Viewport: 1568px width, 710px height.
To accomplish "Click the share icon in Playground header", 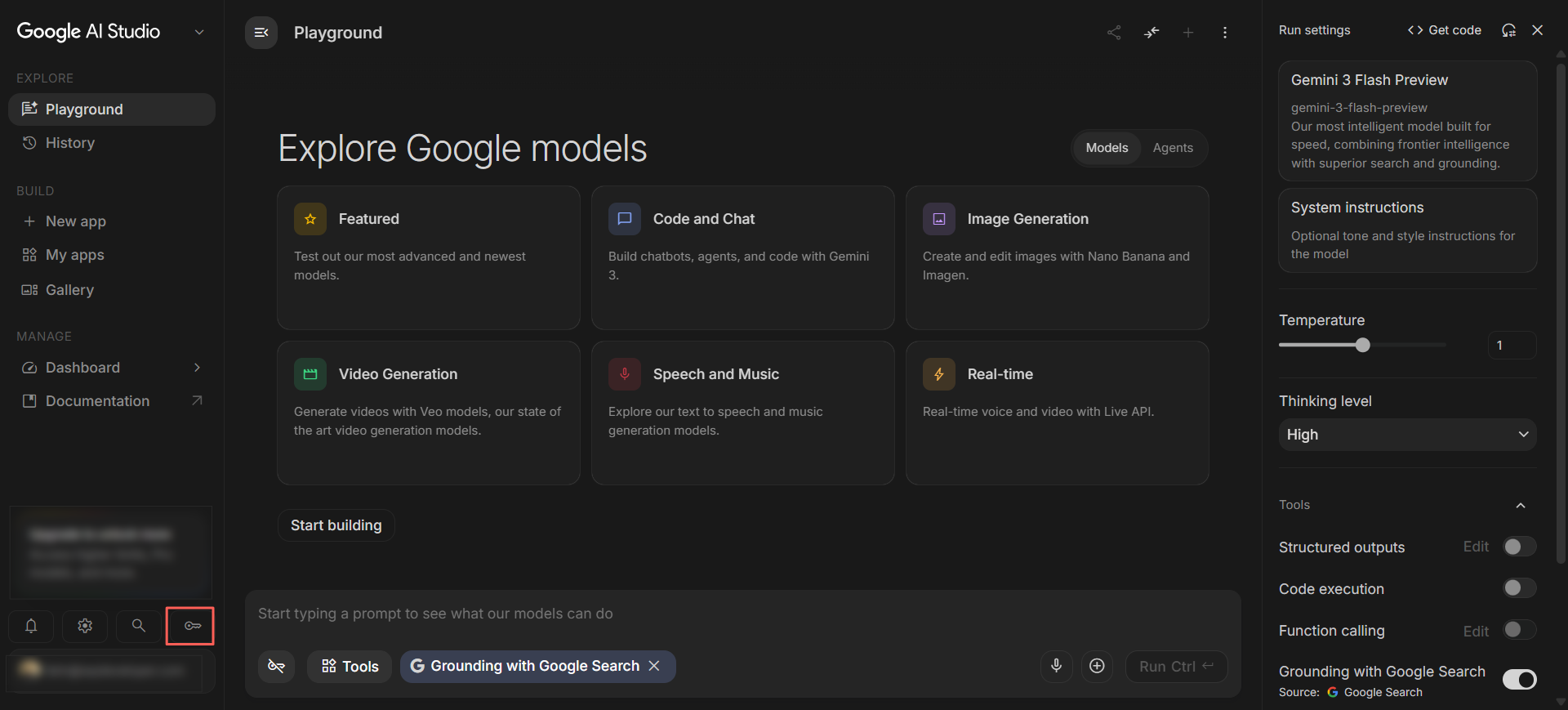I will [1114, 33].
